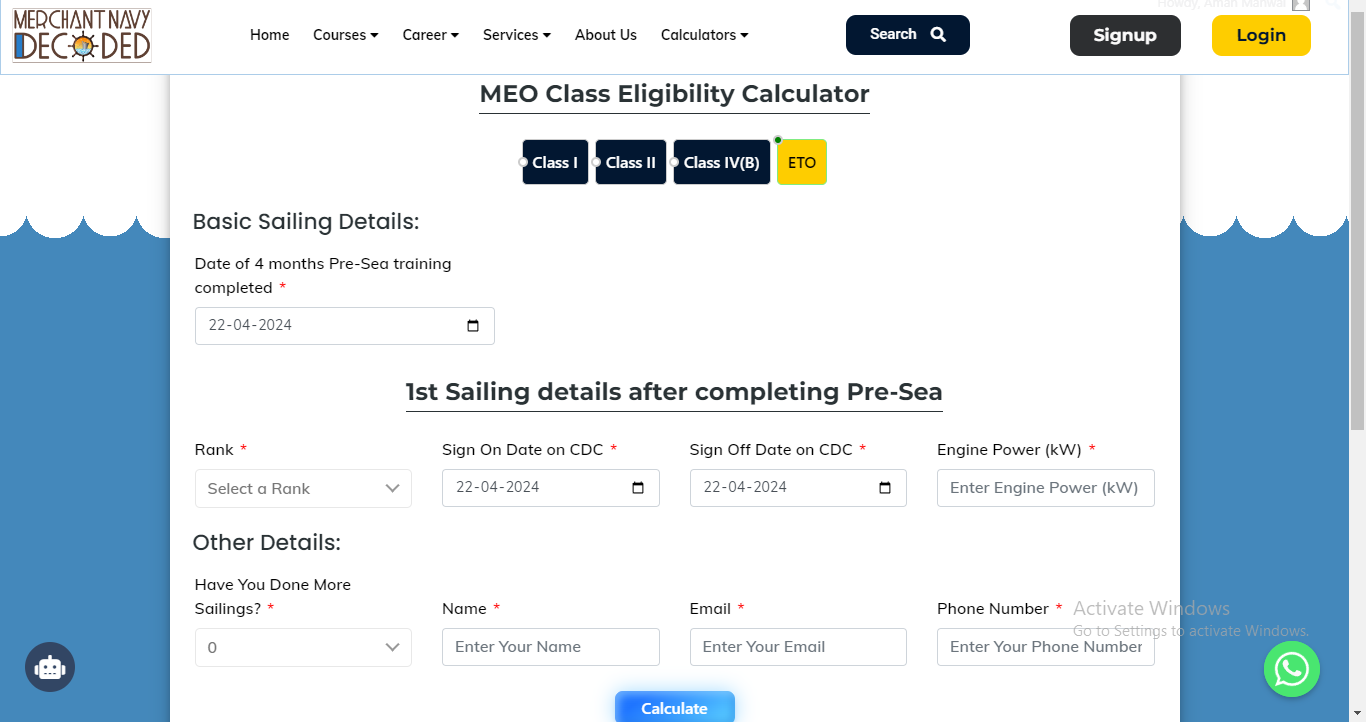Click the Merchant Navy Decoded logo
The height and width of the screenshot is (722, 1366).
pos(82,36)
